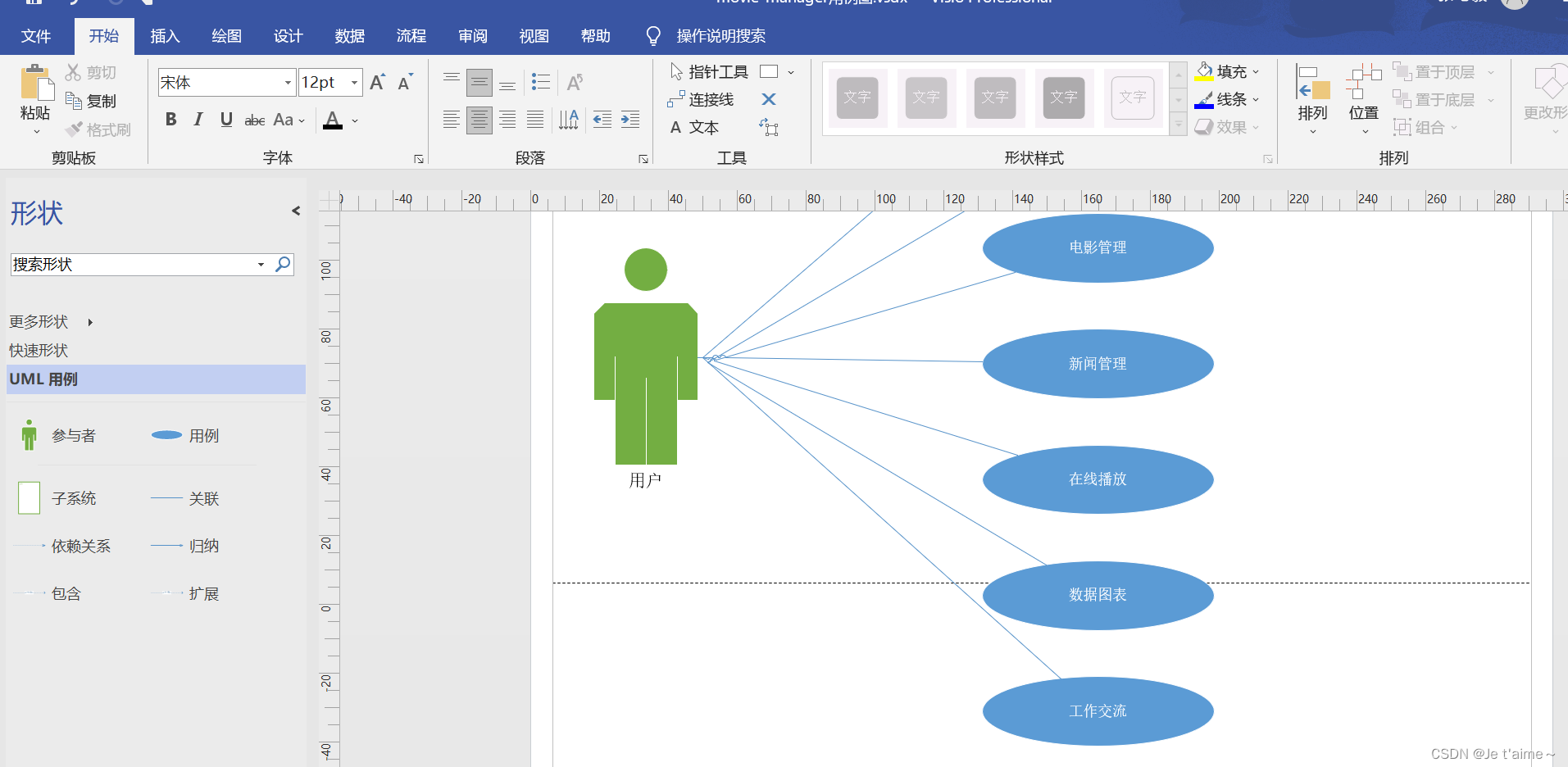Image resolution: width=1568 pixels, height=767 pixels.
Task: Apply the white outlined shape style thumbnail
Action: (x=1133, y=98)
